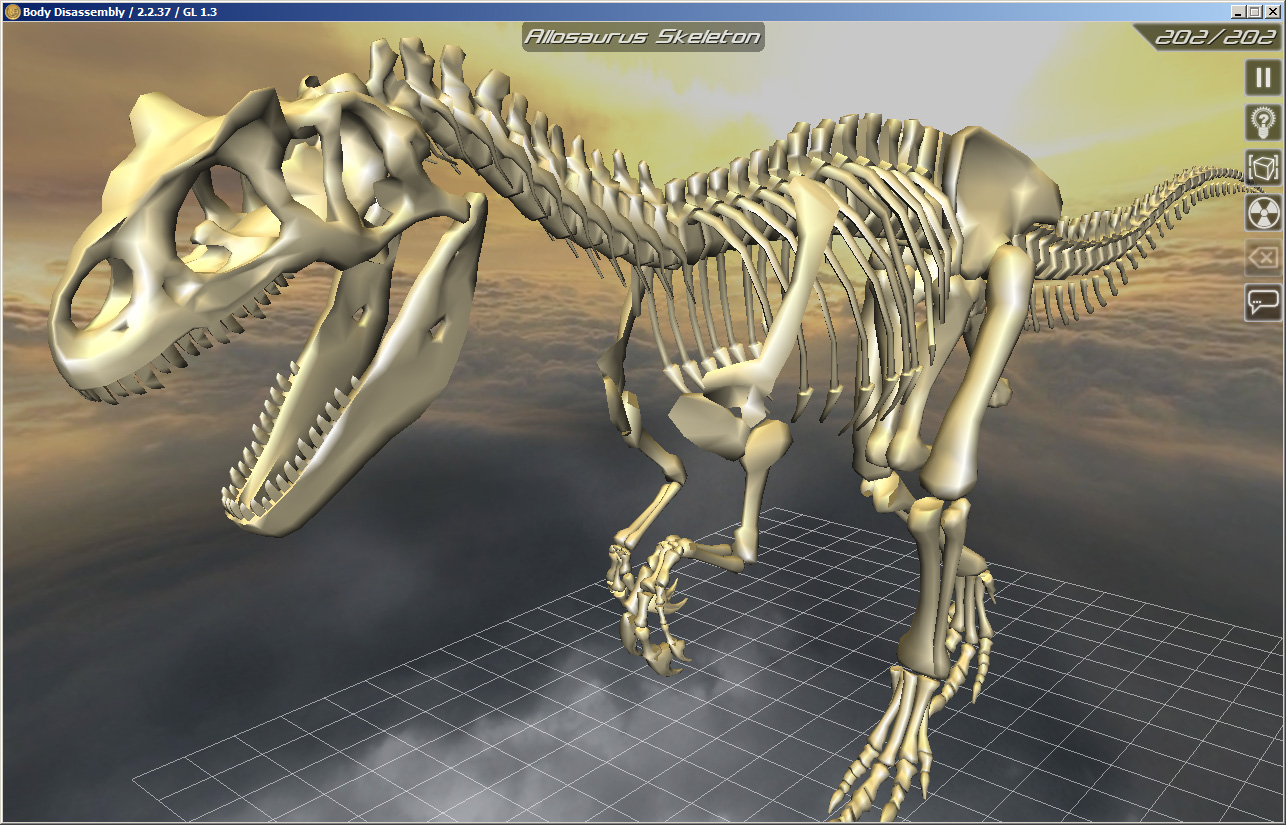Pause the game with the pause button
1286x825 pixels.
(1263, 77)
